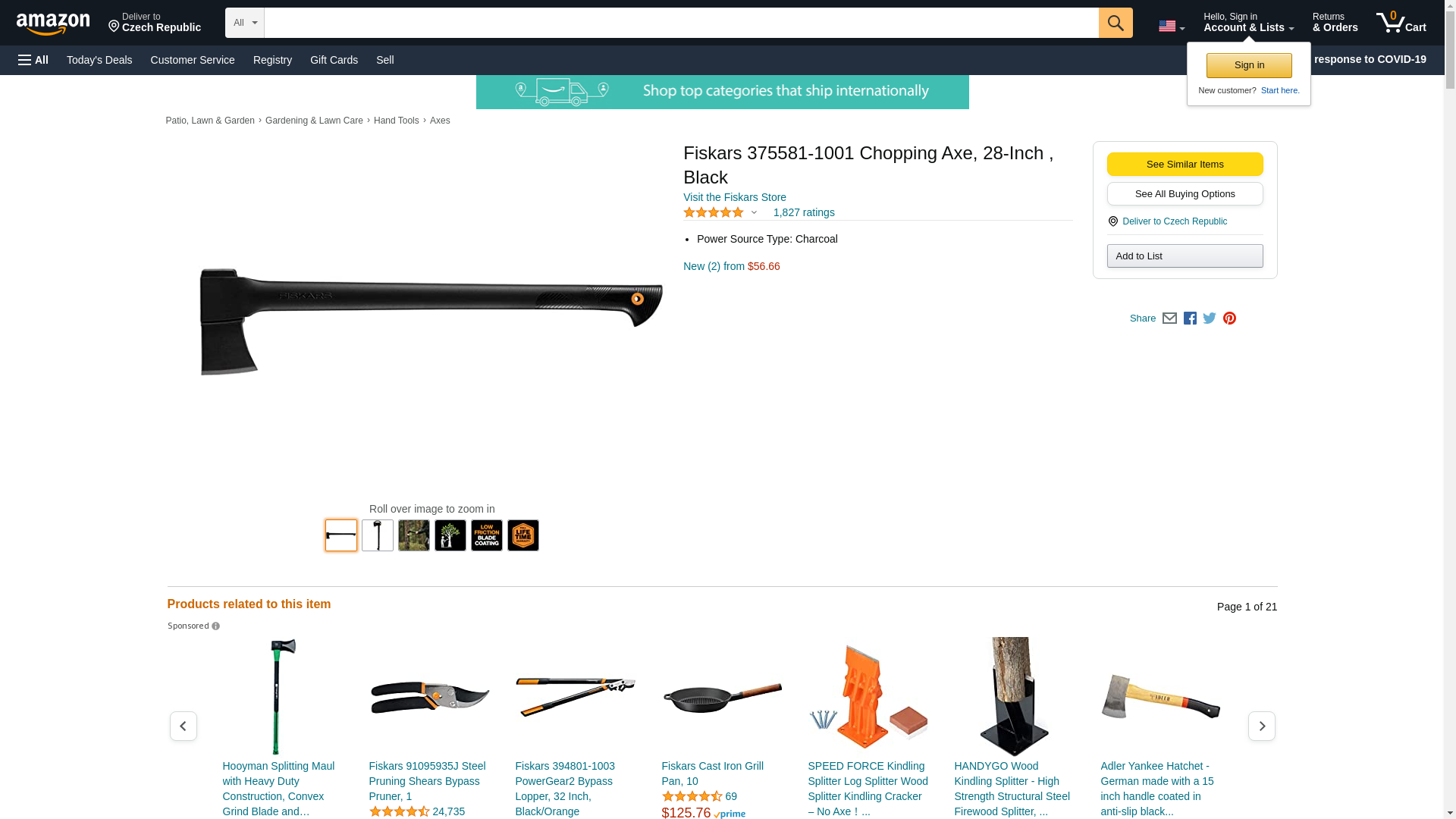The image size is (1456, 819).
Task: Click the Add to List button
Action: coord(1185,256)
